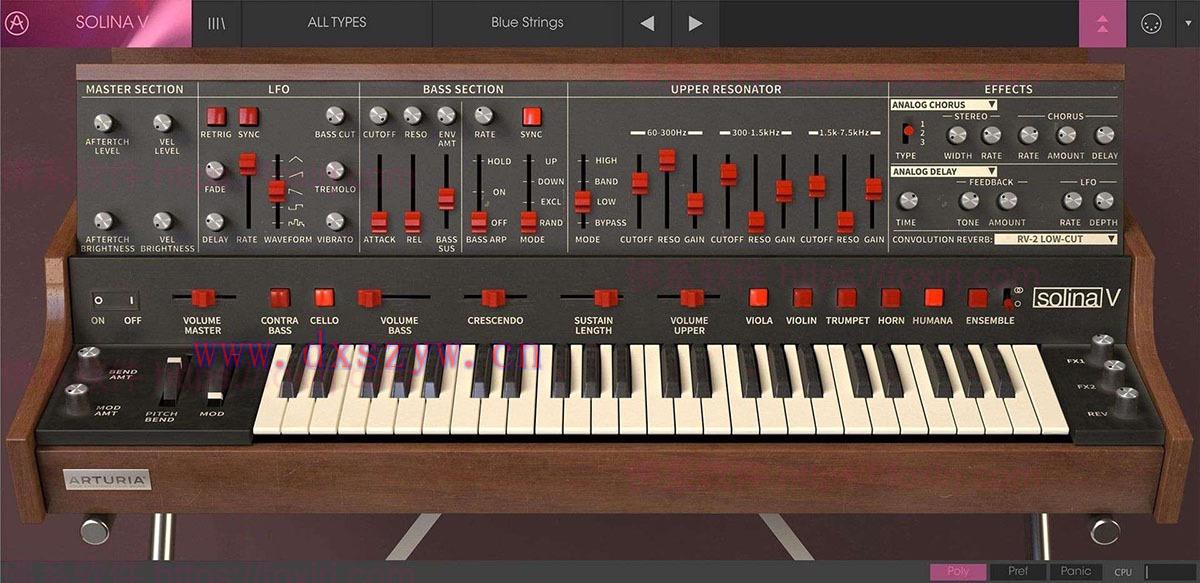Viewport: 1200px width, 583px height.
Task: Load the next preset with right arrow
Action: 696,22
